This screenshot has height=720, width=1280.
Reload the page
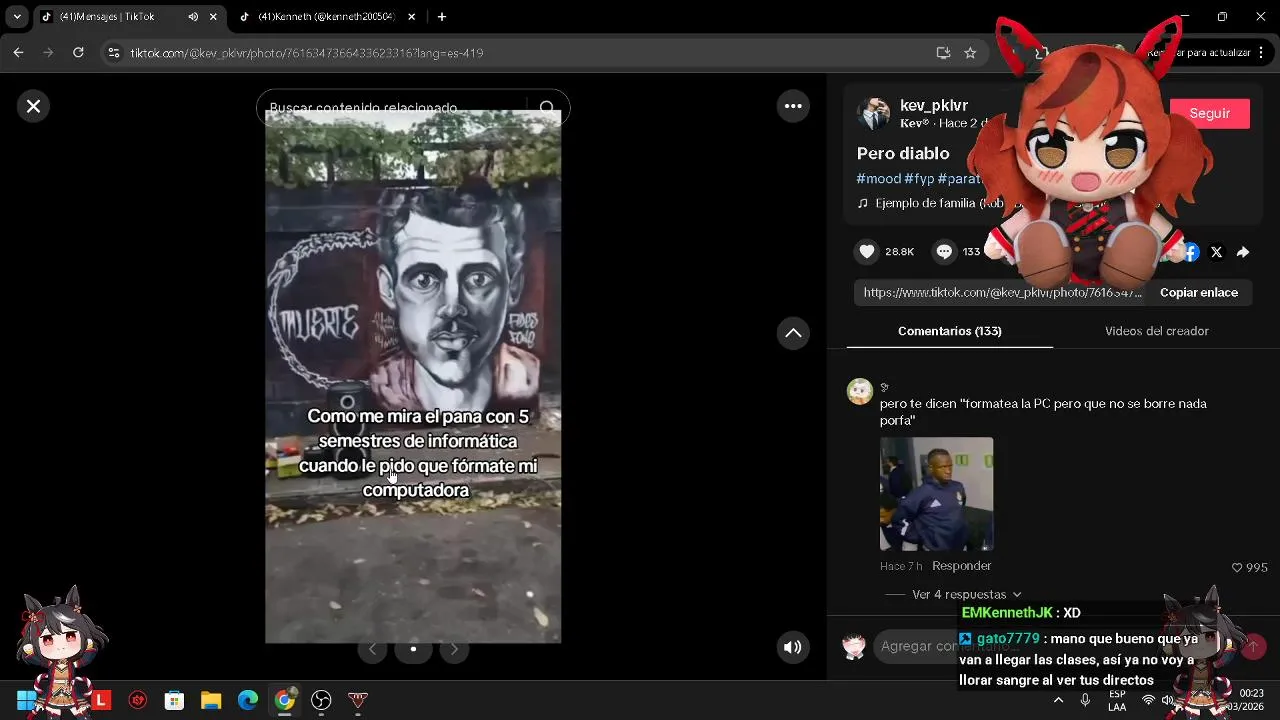pyautogui.click(x=78, y=53)
